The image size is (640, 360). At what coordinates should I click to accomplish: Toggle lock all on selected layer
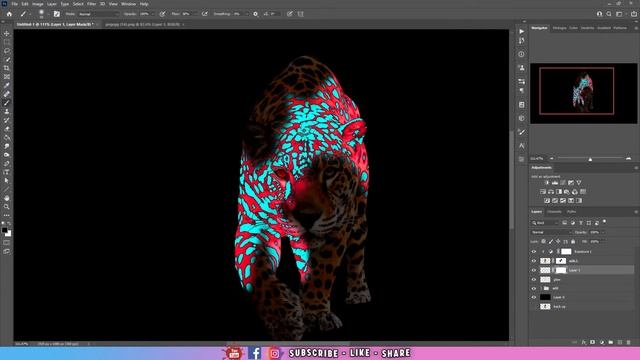(573, 242)
